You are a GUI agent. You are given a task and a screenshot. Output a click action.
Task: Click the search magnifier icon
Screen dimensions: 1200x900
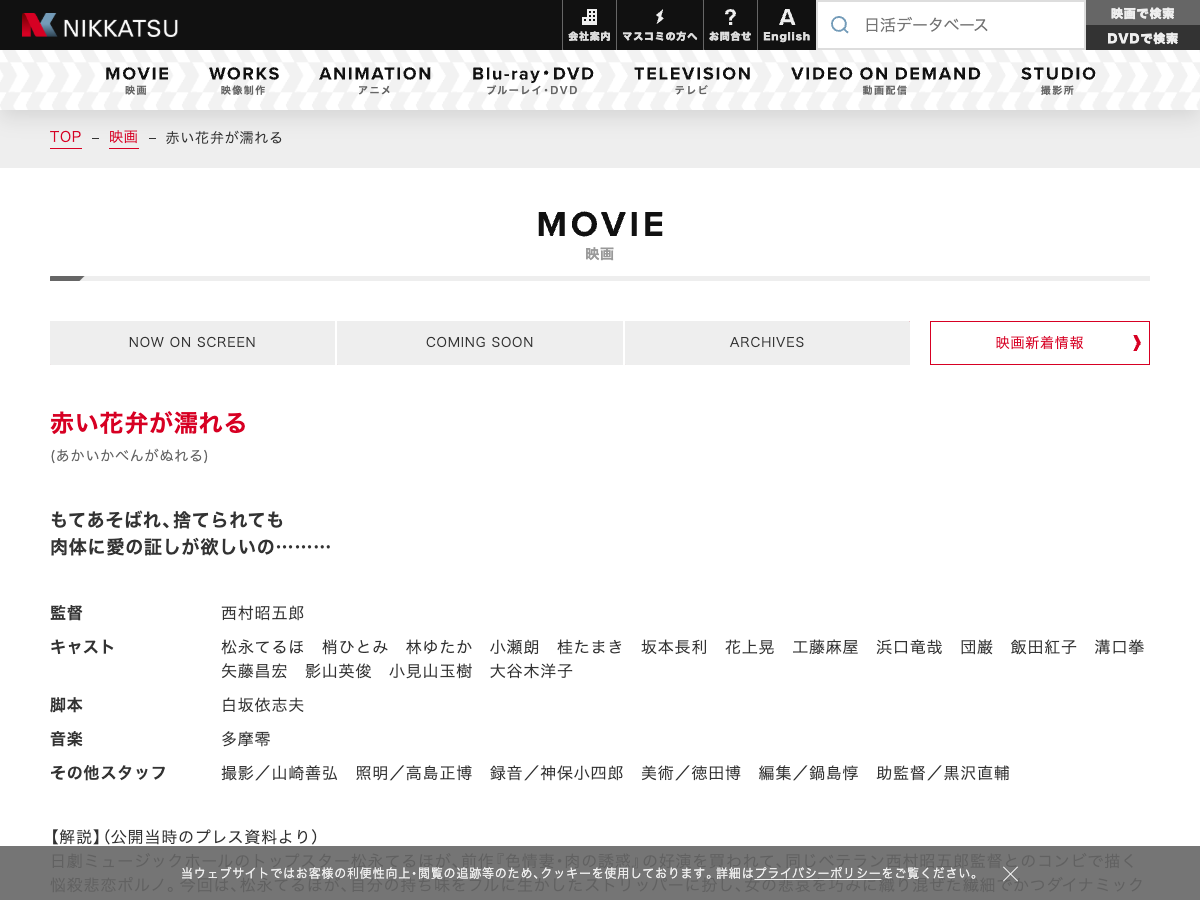[x=840, y=25]
